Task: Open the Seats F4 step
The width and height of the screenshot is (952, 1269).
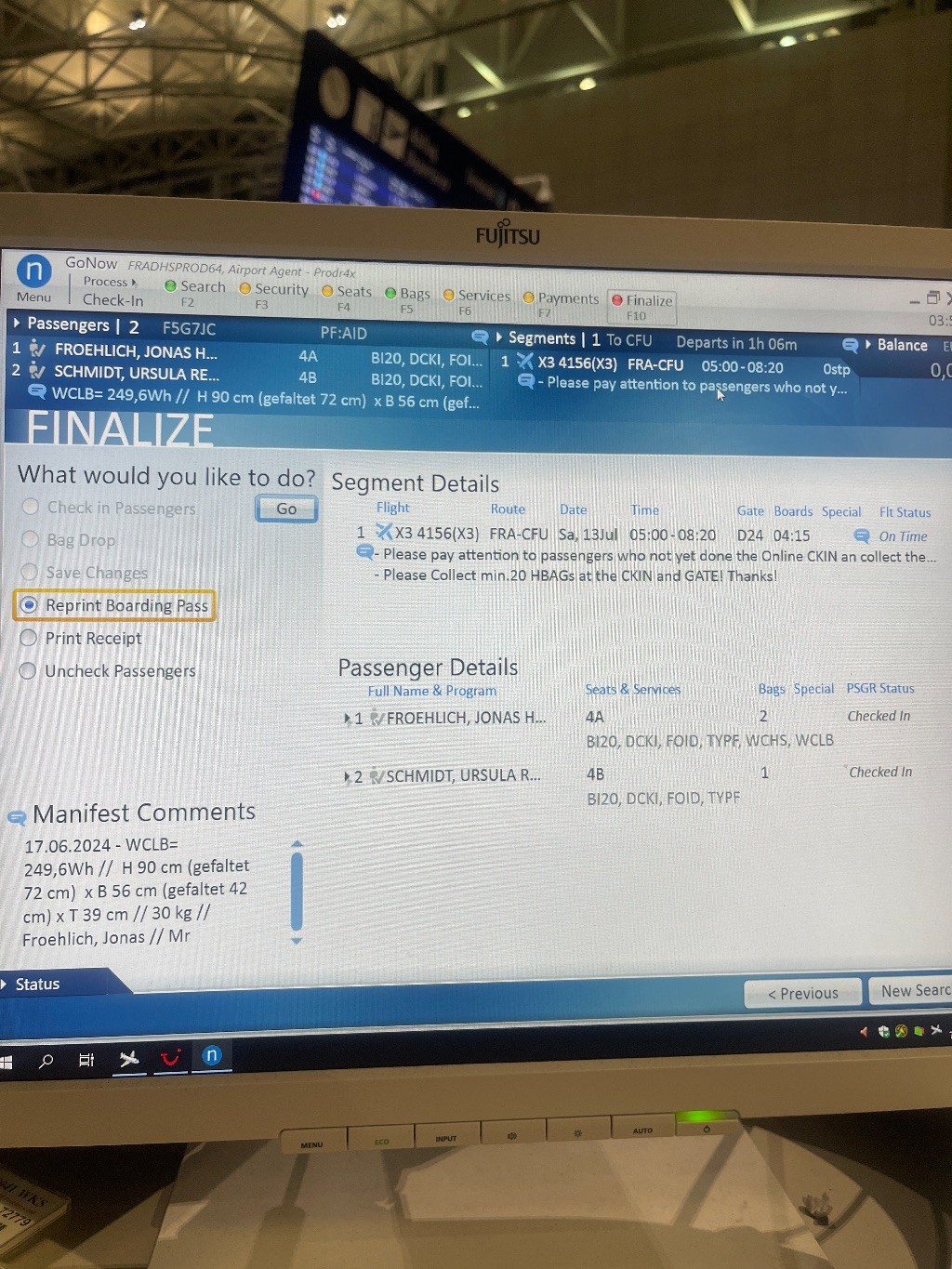Action: pos(346,296)
